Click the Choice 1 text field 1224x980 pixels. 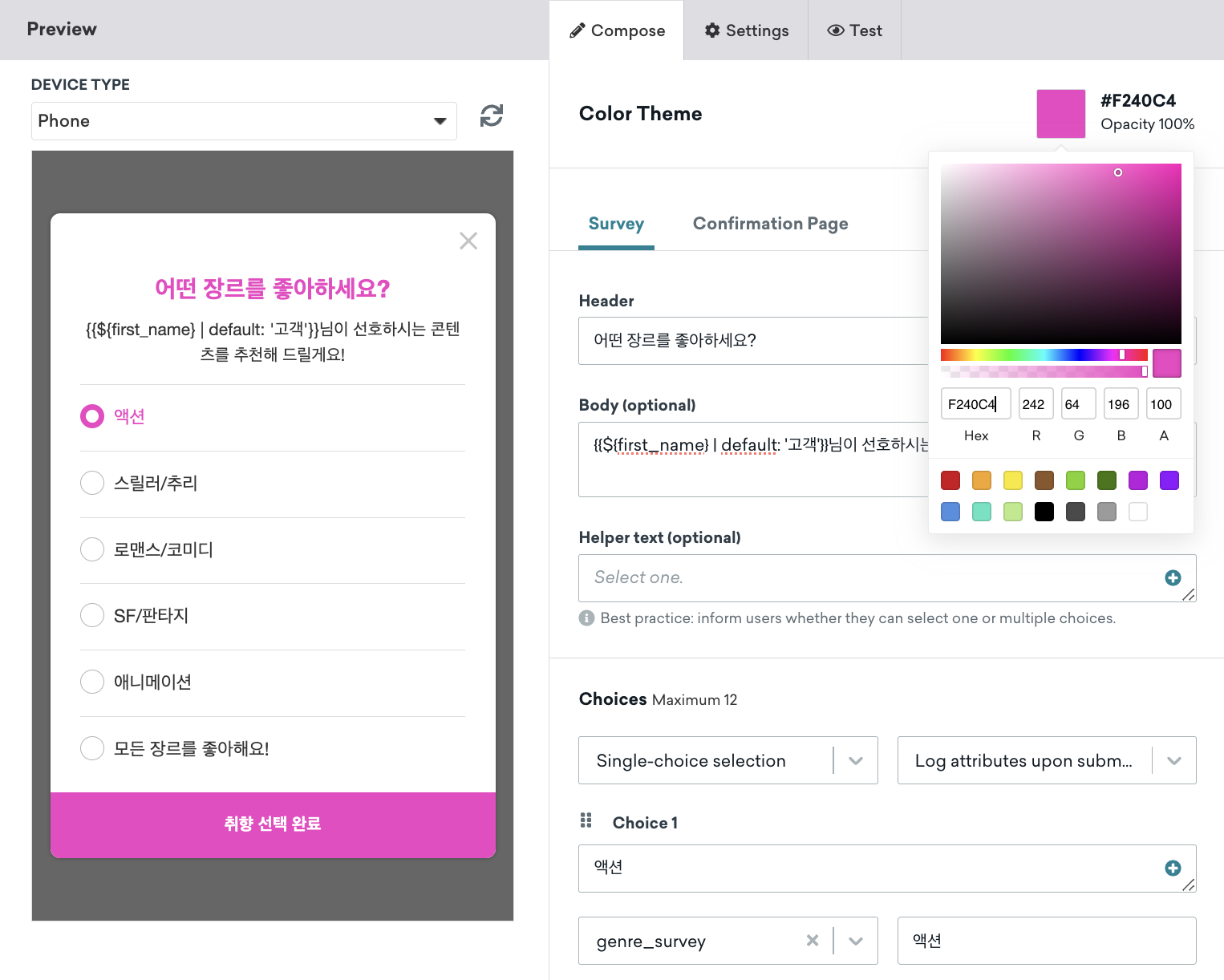pyautogui.click(x=887, y=869)
